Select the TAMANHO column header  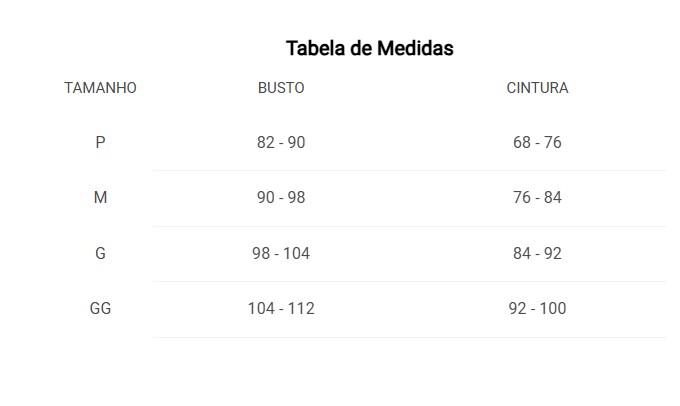coord(100,88)
